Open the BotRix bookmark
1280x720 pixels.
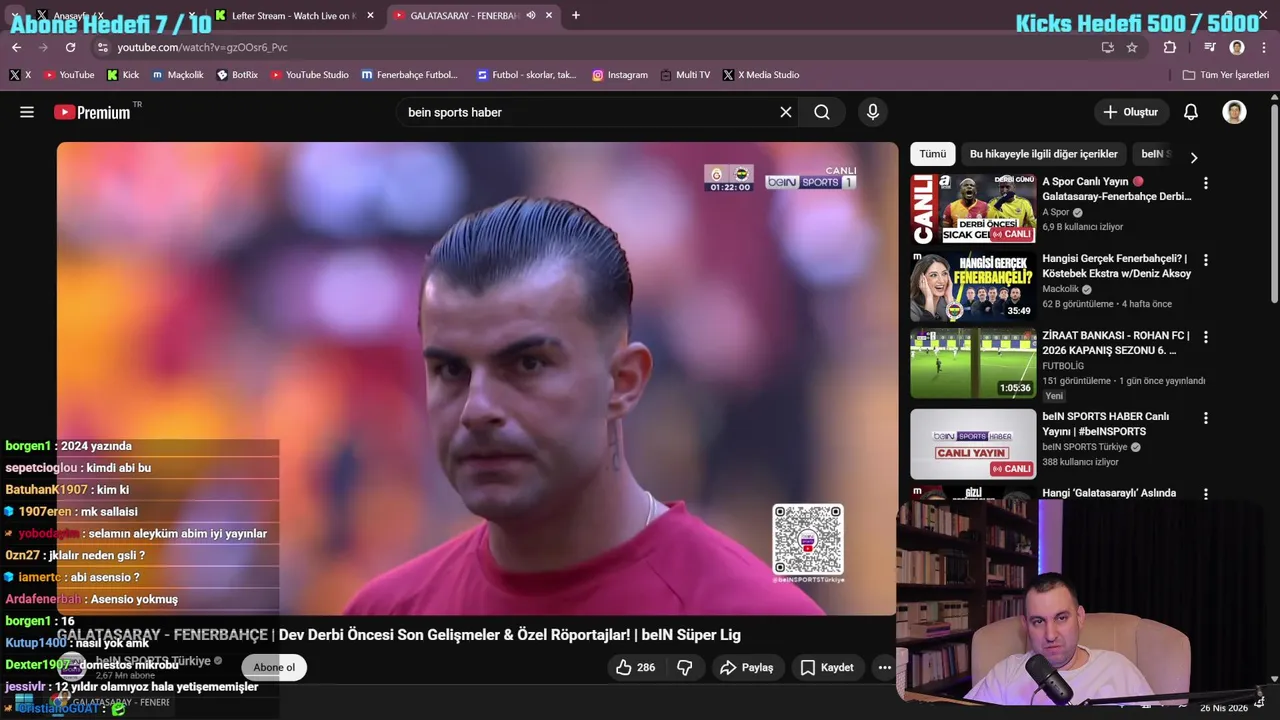click(238, 75)
